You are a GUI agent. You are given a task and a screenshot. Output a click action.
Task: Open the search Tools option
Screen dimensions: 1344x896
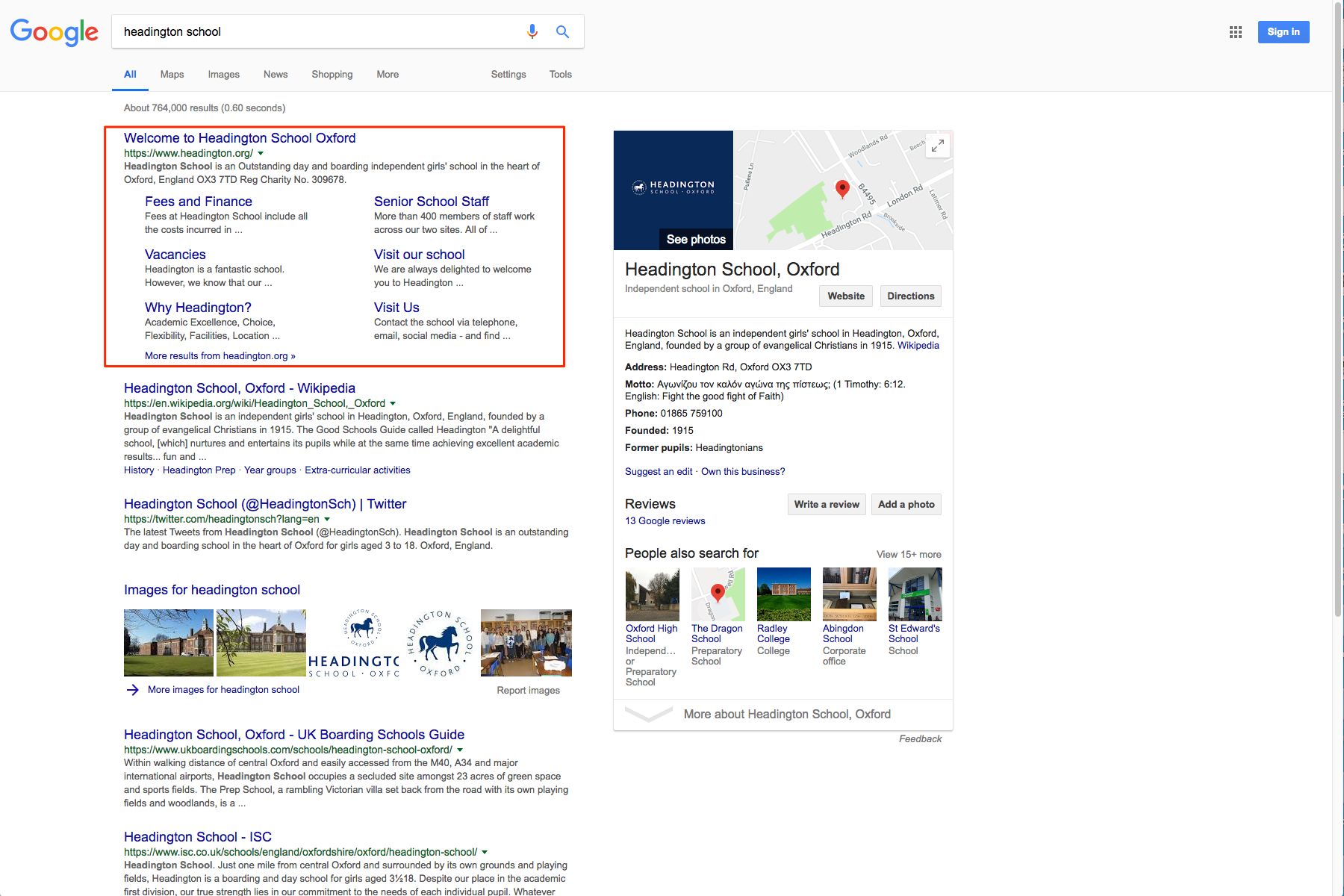click(x=561, y=75)
